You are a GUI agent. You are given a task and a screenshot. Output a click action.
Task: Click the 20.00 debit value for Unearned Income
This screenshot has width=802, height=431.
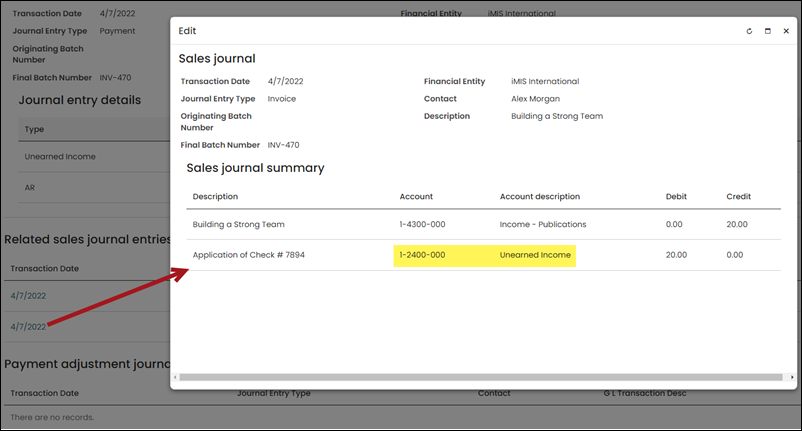676,255
